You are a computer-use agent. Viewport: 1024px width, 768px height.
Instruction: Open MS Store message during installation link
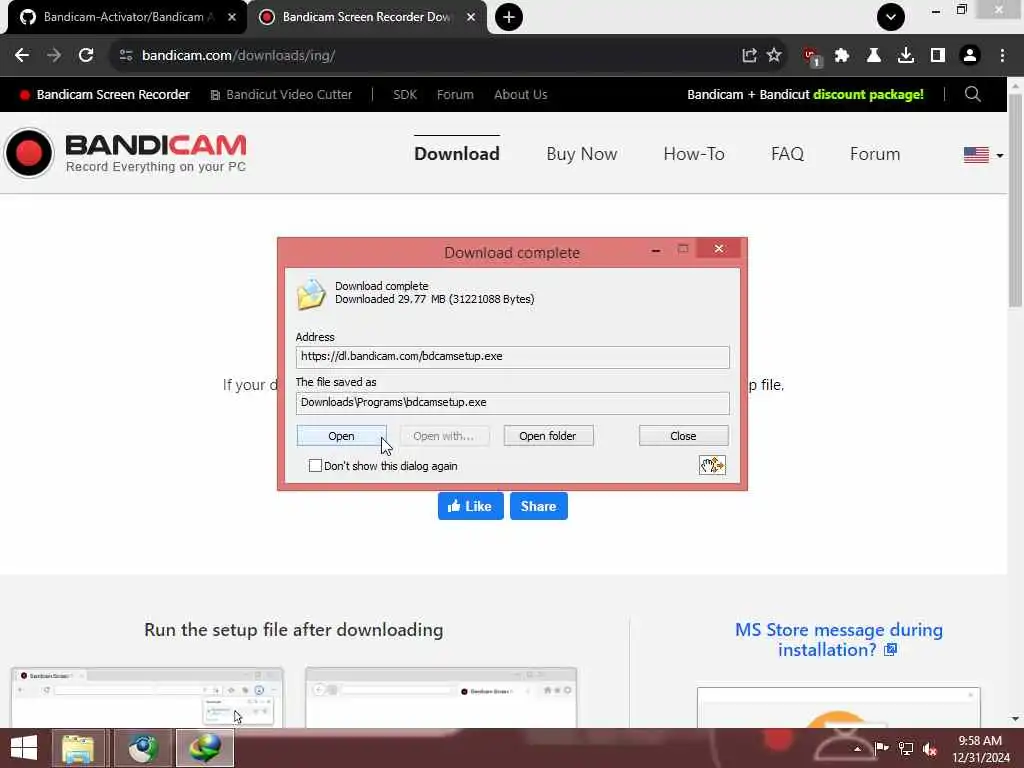839,639
